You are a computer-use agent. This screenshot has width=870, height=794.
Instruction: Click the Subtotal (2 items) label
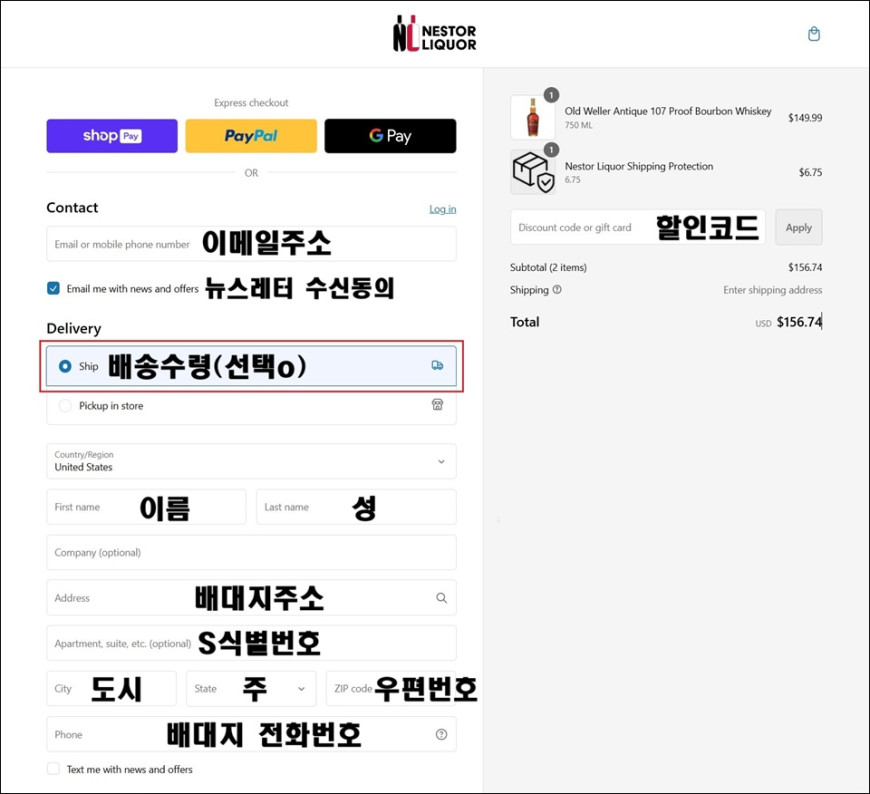tap(548, 267)
